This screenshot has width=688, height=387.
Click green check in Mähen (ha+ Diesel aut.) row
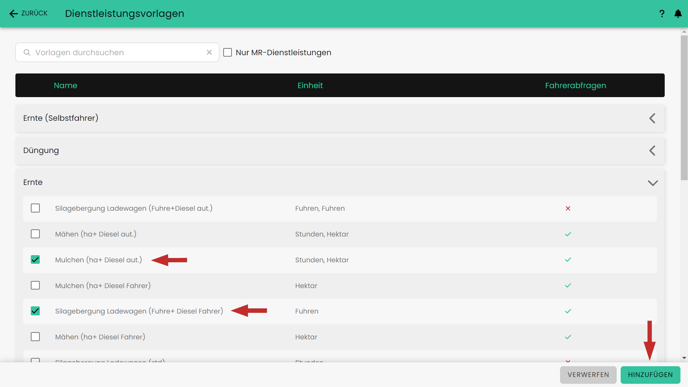click(x=568, y=234)
